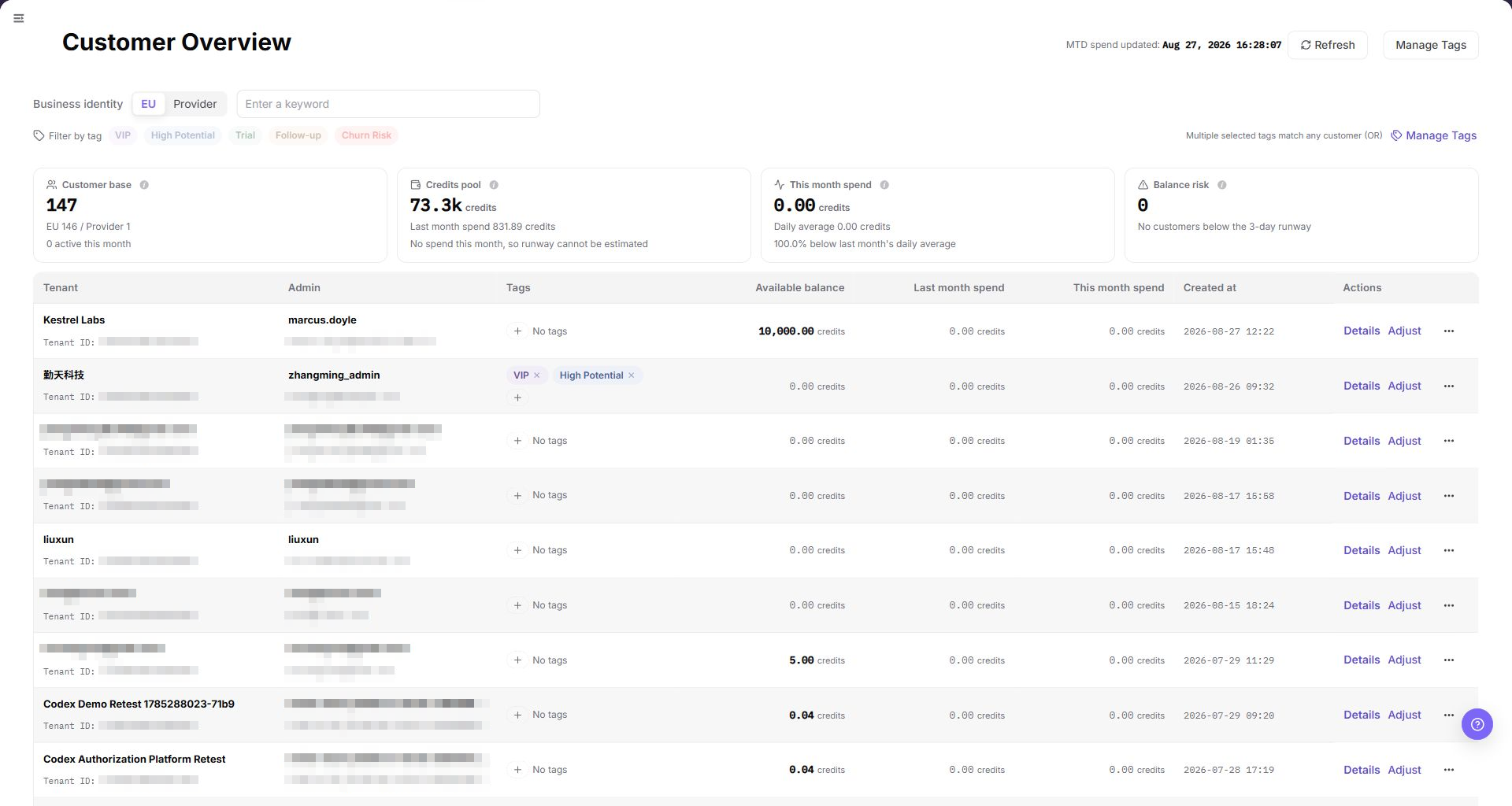The height and width of the screenshot is (806, 1512).
Task: Click the Credits pool wallet icon
Action: pos(415,185)
